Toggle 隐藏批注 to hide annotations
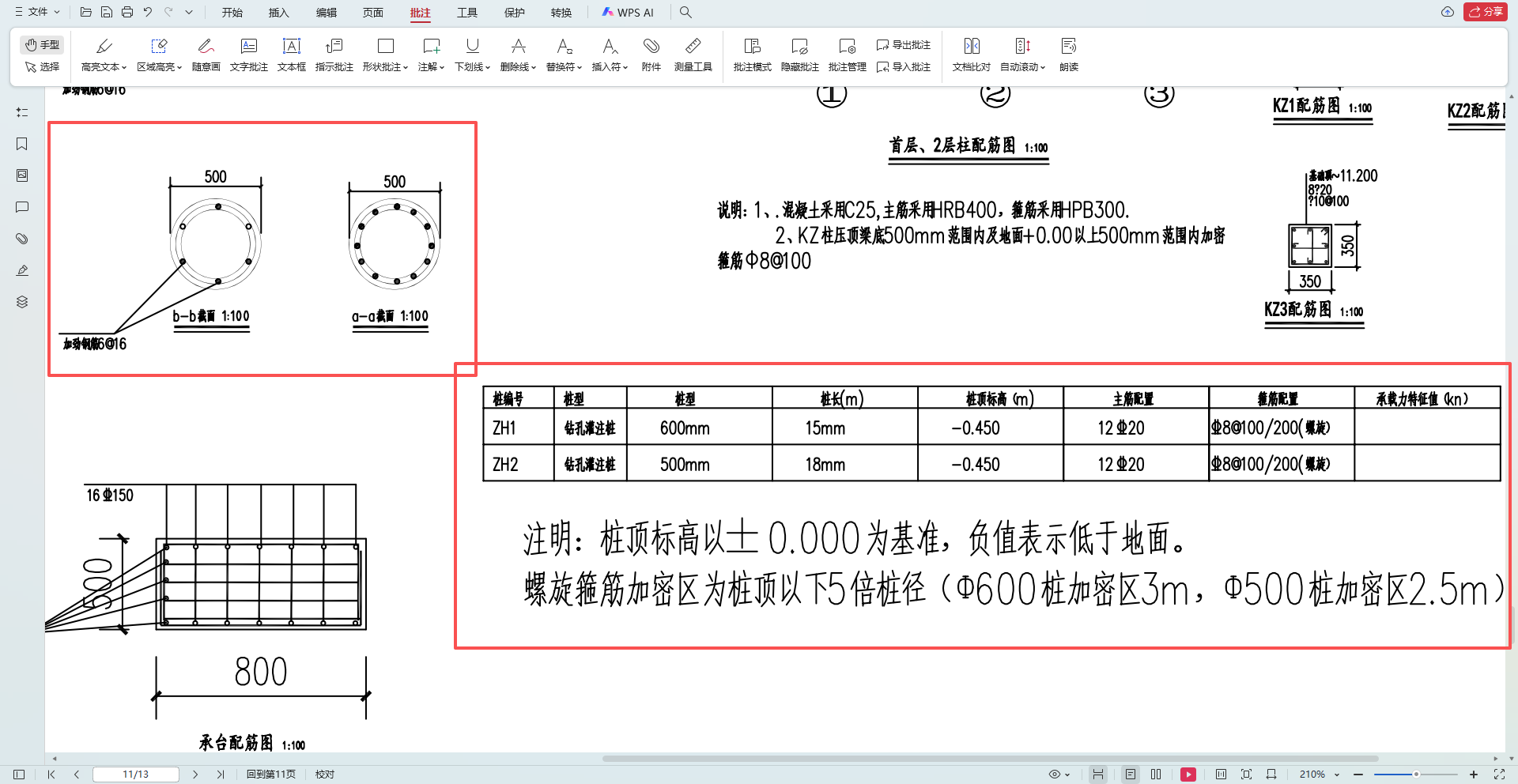Viewport: 1518px width, 784px height. (799, 54)
